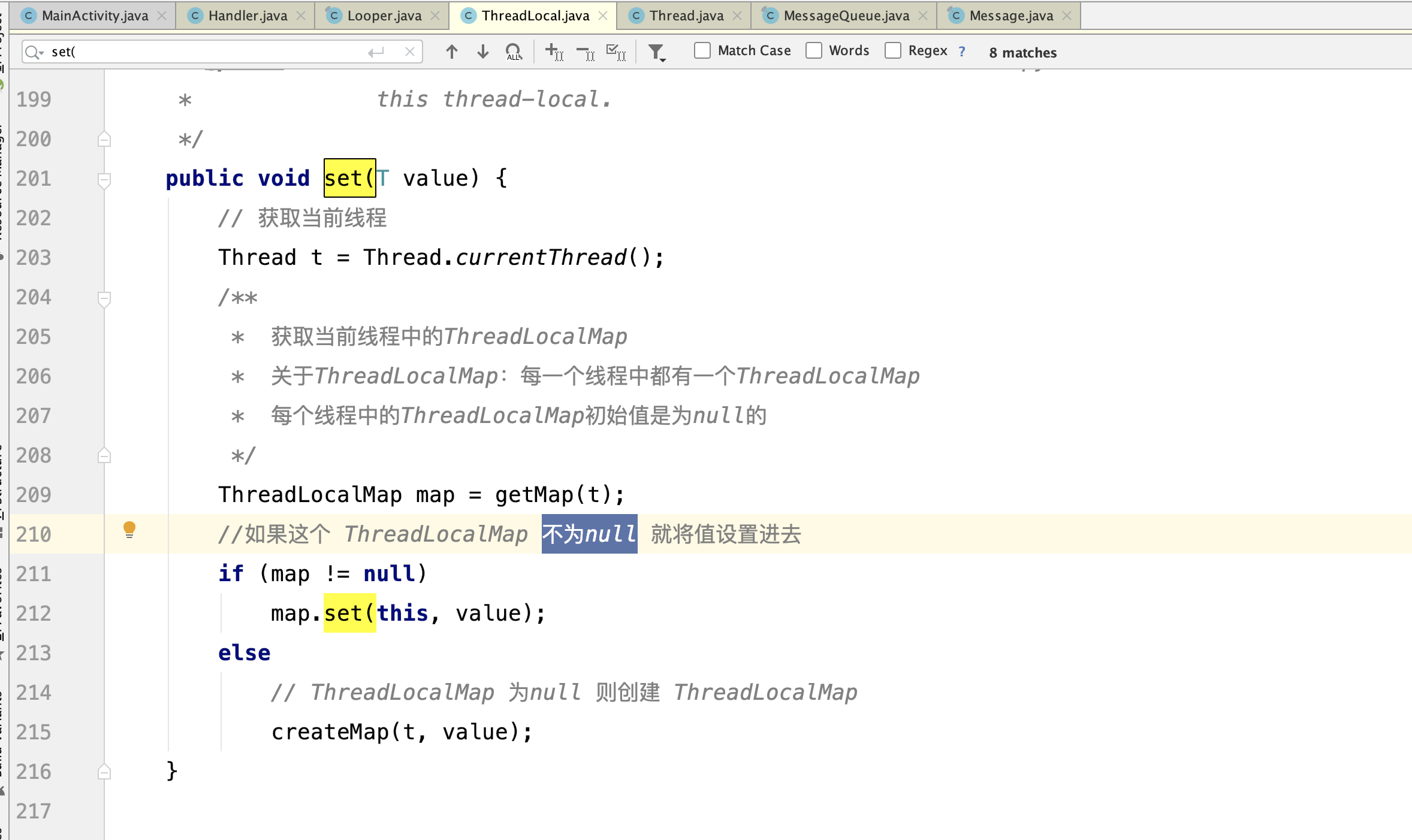Click the yellow intention bulb
Viewport: 1412px width, 840px height.
point(129,530)
